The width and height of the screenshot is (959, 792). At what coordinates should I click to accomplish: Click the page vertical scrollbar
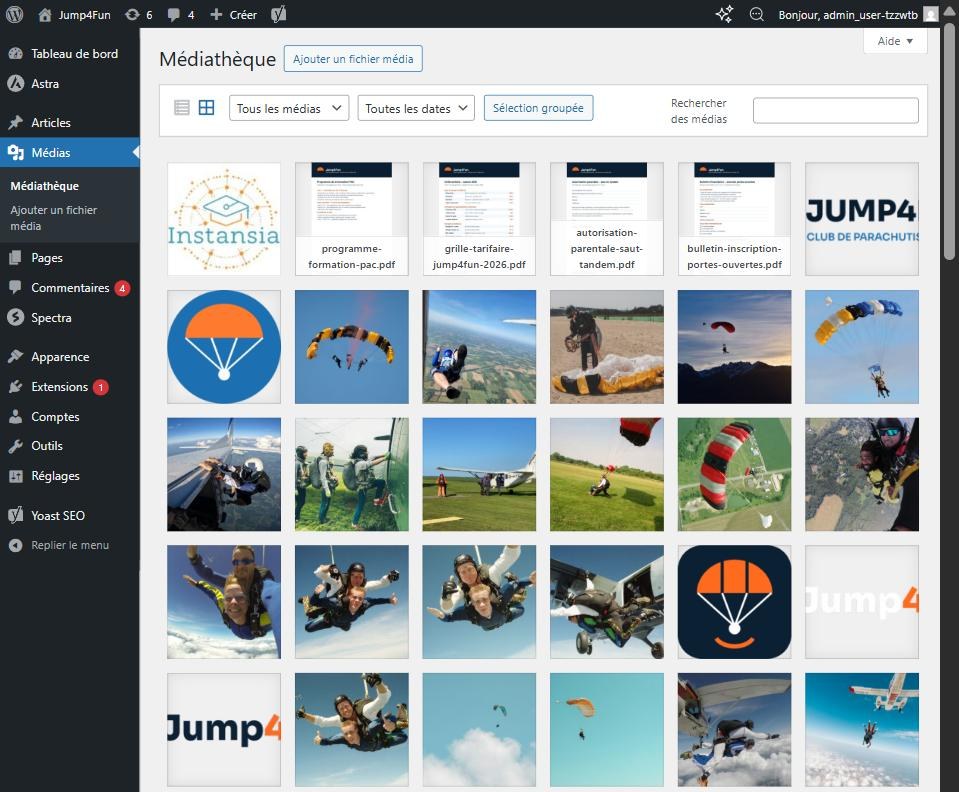coord(949,144)
